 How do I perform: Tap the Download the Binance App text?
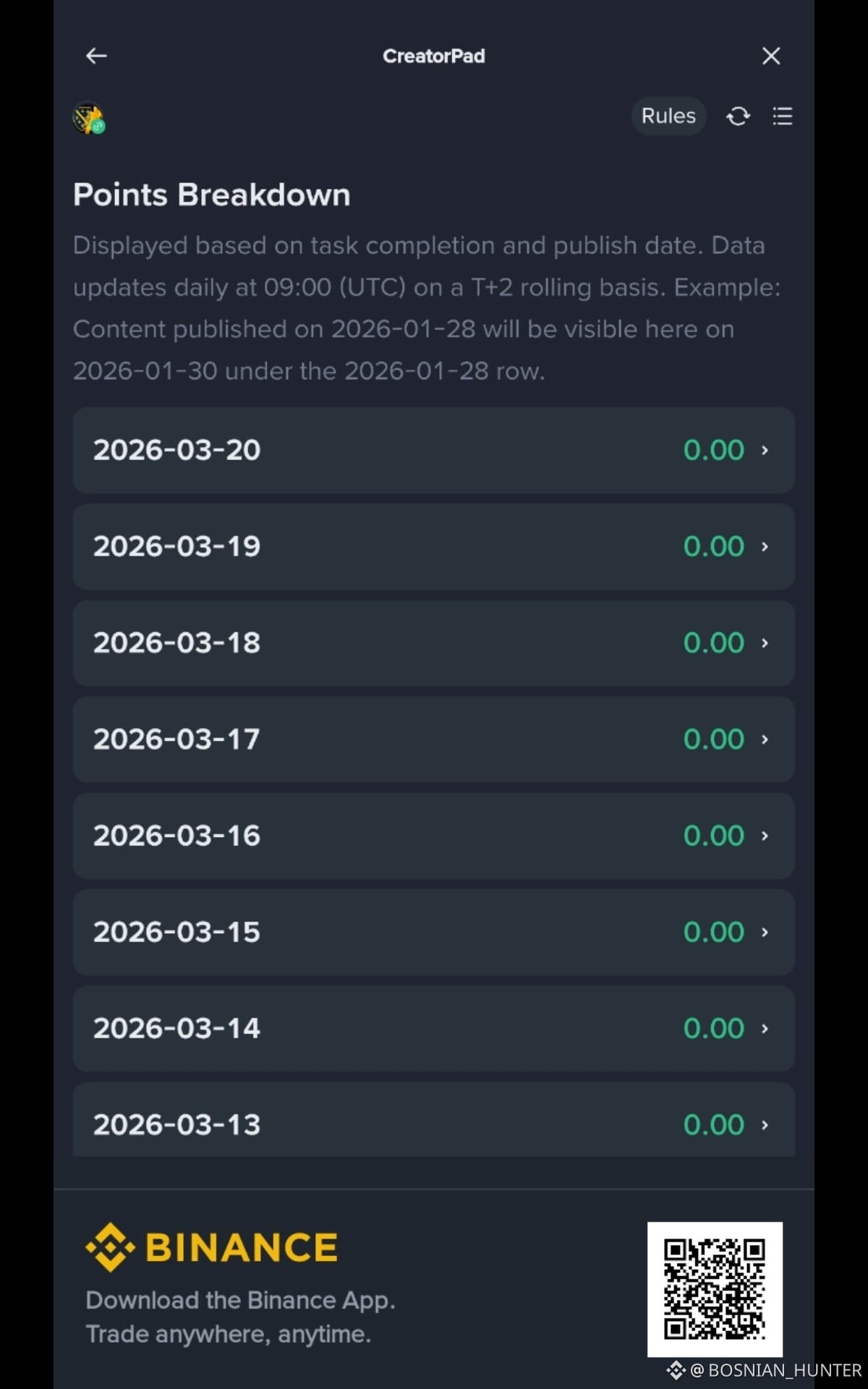(240, 1300)
